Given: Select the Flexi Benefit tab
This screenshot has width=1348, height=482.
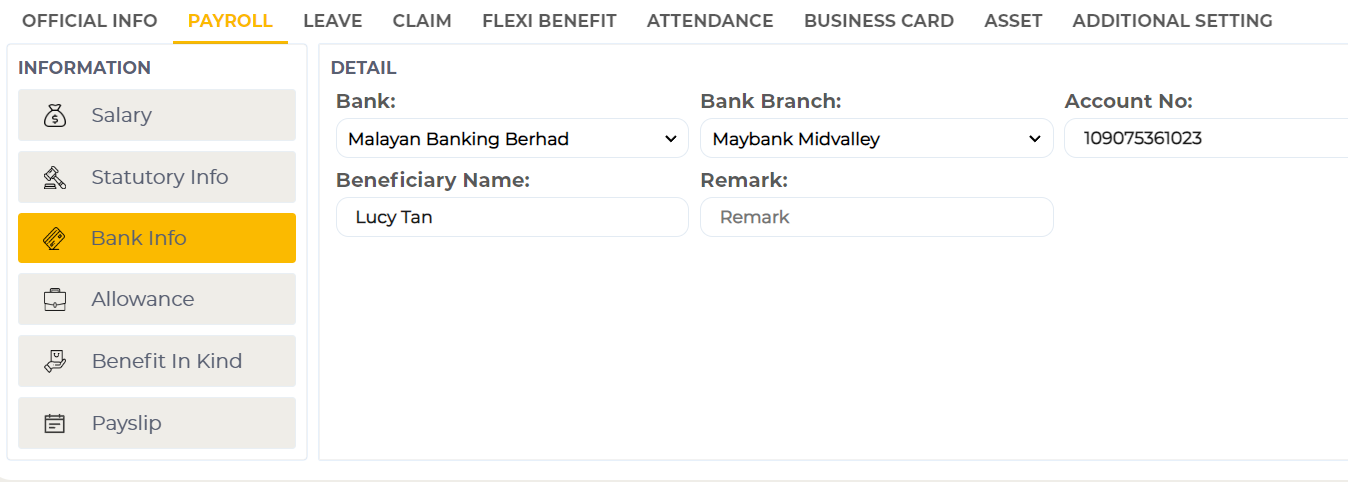Looking at the screenshot, I should point(549,21).
